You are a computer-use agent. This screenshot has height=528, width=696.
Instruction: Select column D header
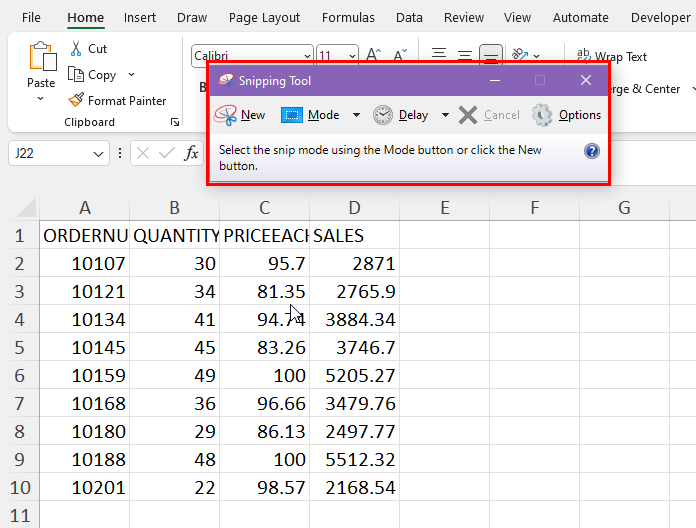[x=354, y=207]
